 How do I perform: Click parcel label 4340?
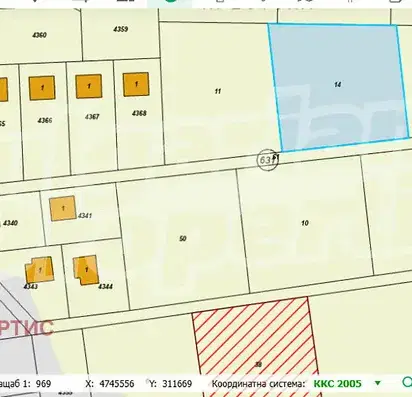(10, 223)
